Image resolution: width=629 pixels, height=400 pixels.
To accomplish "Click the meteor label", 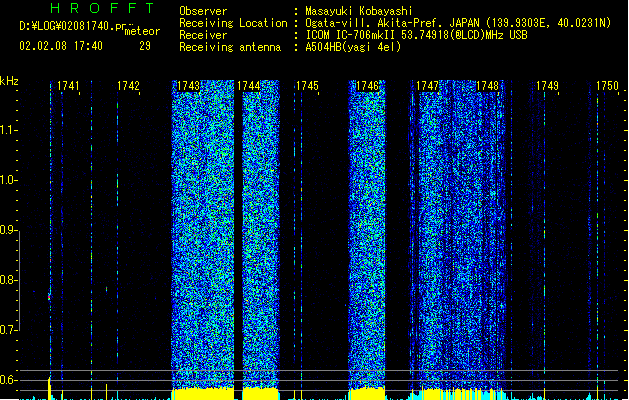I will [x=142, y=31].
